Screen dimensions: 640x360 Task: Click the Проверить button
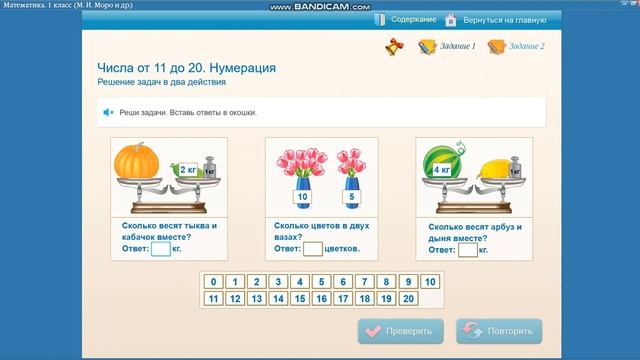tap(400, 331)
